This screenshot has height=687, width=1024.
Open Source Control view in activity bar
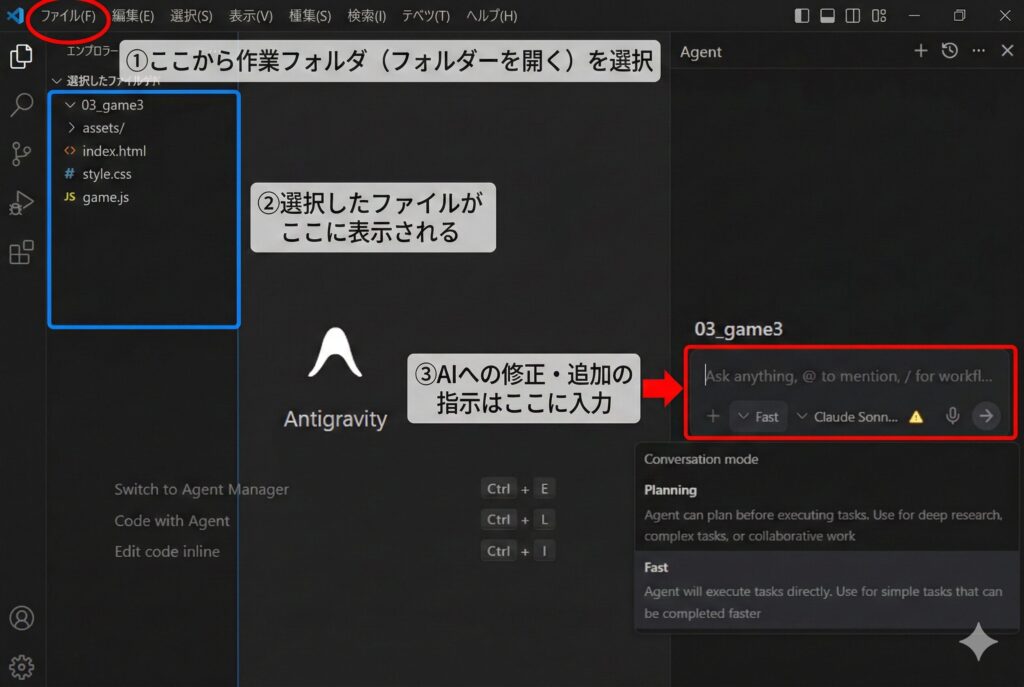(x=21, y=154)
